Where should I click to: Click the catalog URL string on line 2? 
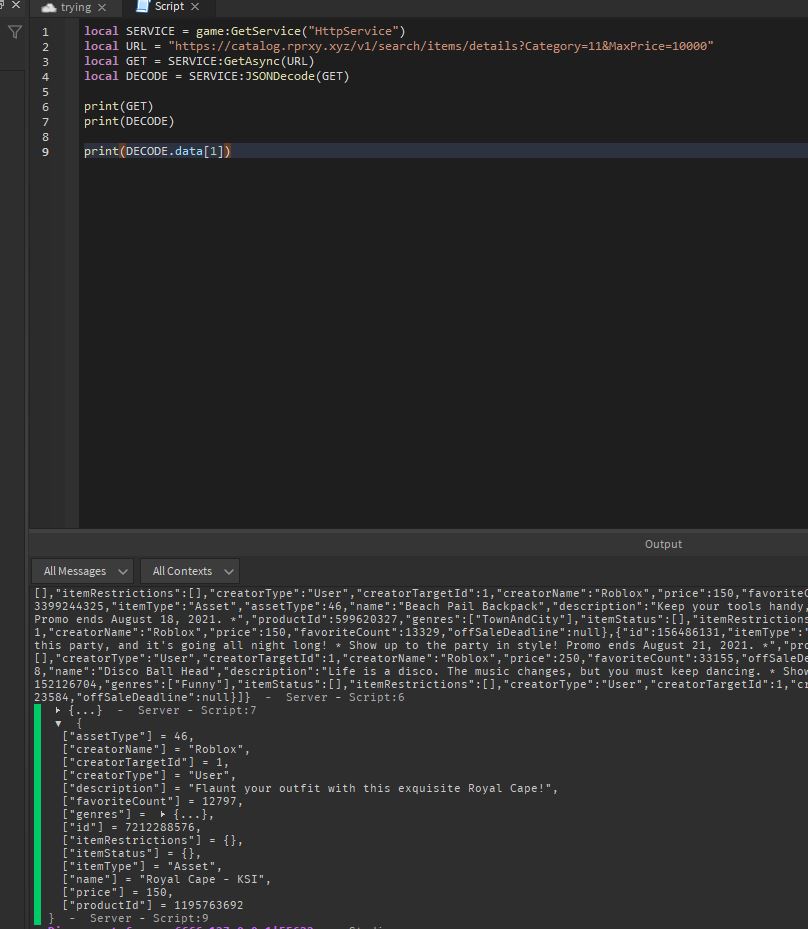[441, 46]
